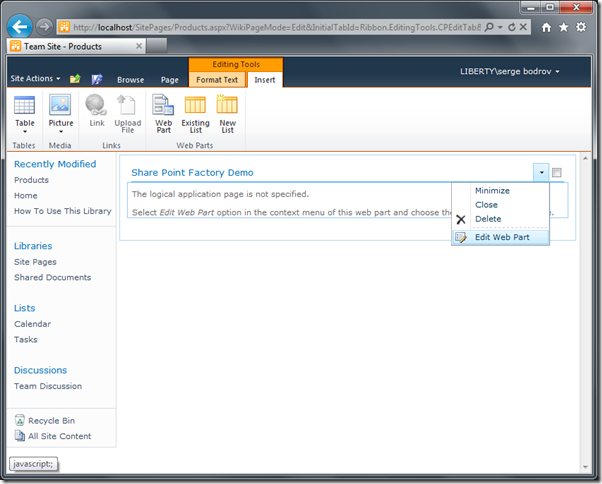Open the Products page link
The height and width of the screenshot is (484, 602).
(31, 180)
